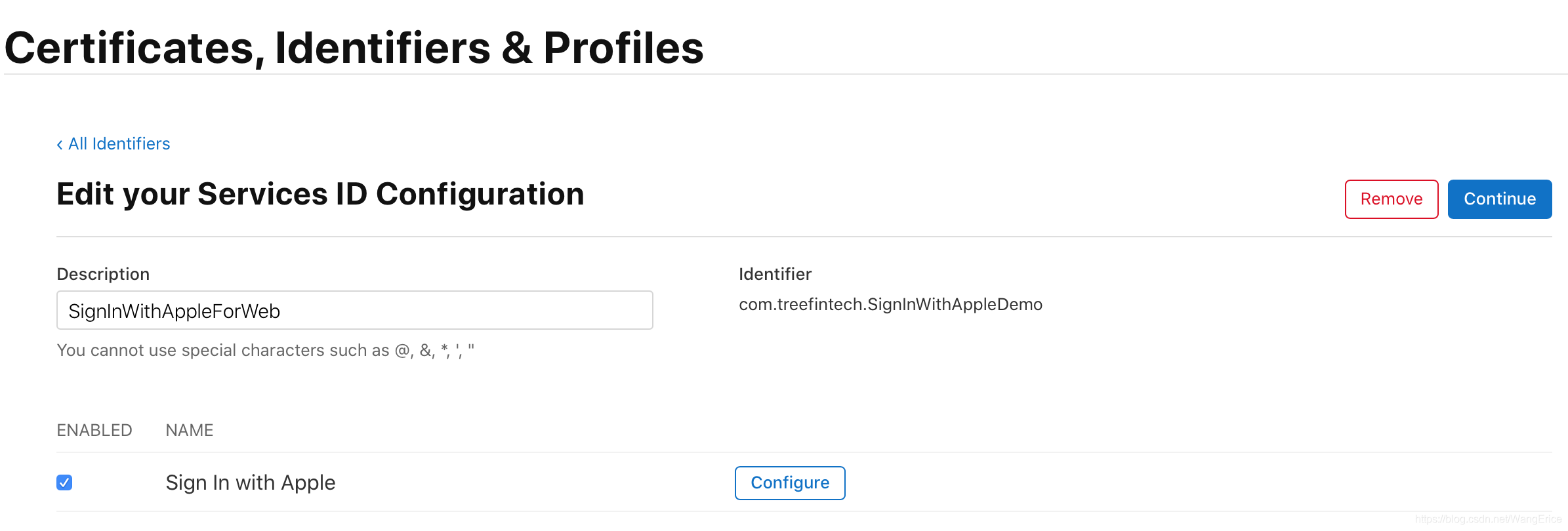1568x531 pixels.
Task: Click the Identifier field label
Action: point(775,274)
